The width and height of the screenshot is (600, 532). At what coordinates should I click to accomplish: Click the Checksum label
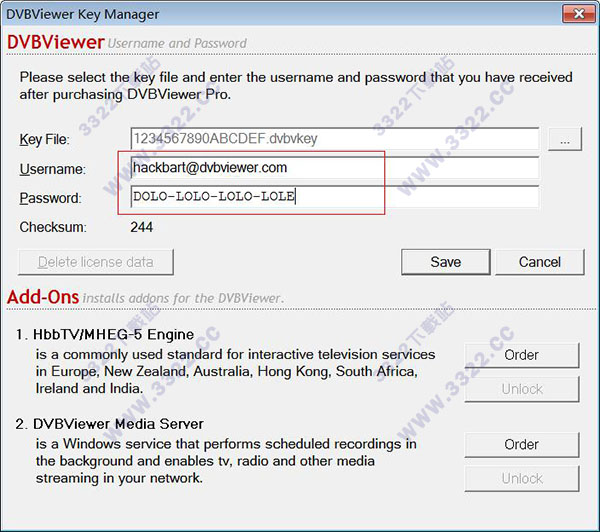click(x=53, y=227)
